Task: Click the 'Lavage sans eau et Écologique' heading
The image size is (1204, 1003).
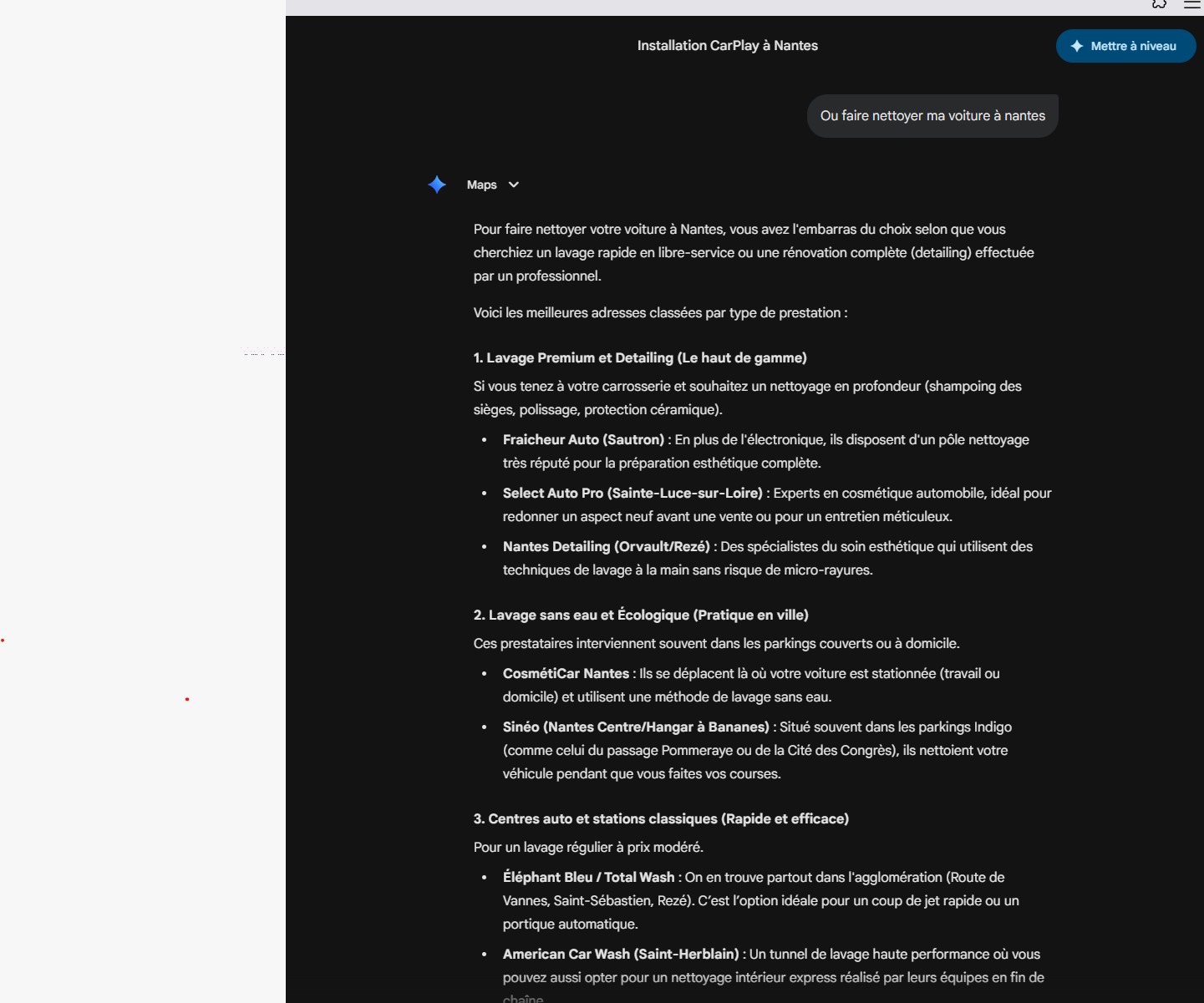Action: click(x=640, y=615)
